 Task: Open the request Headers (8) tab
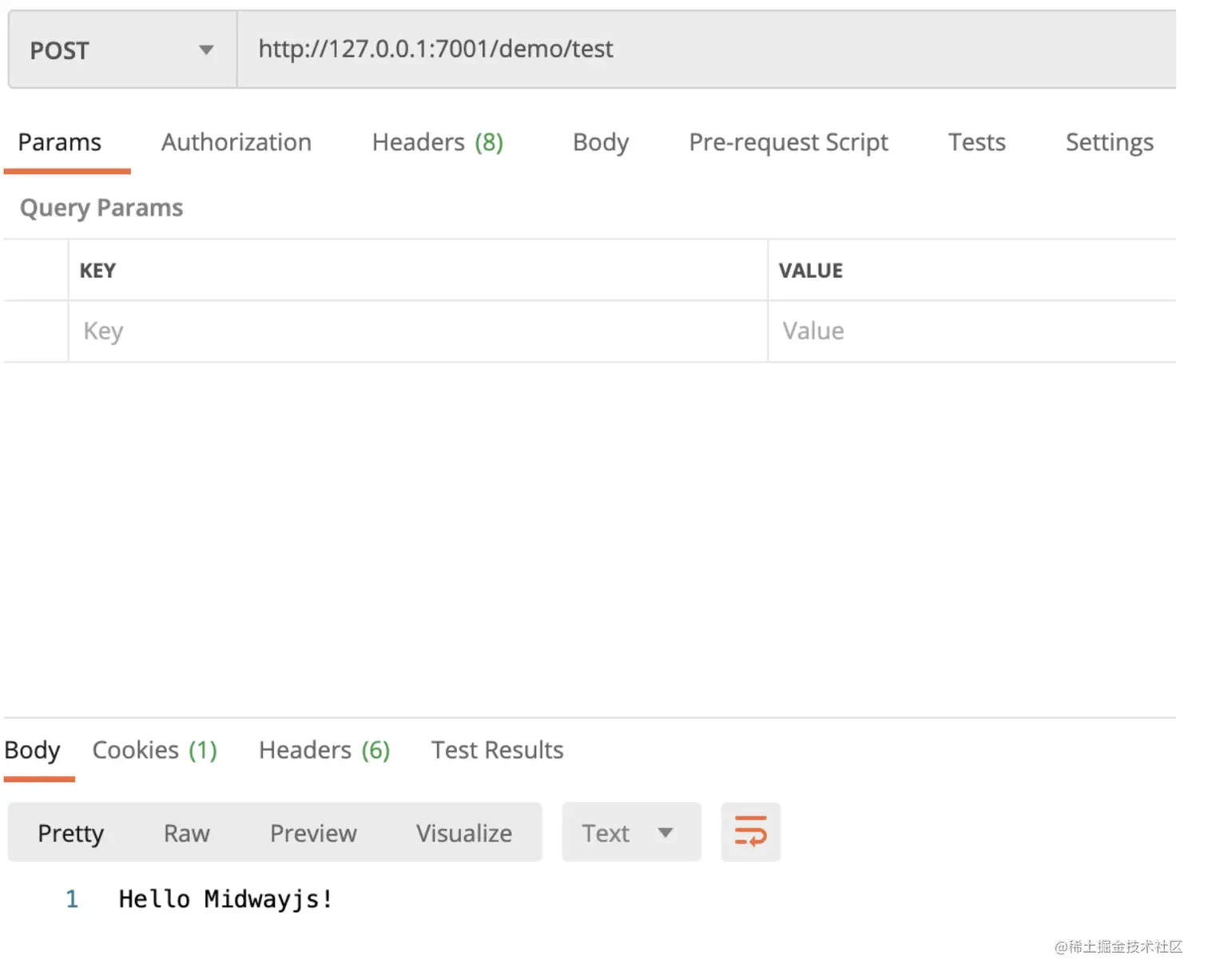(x=438, y=143)
